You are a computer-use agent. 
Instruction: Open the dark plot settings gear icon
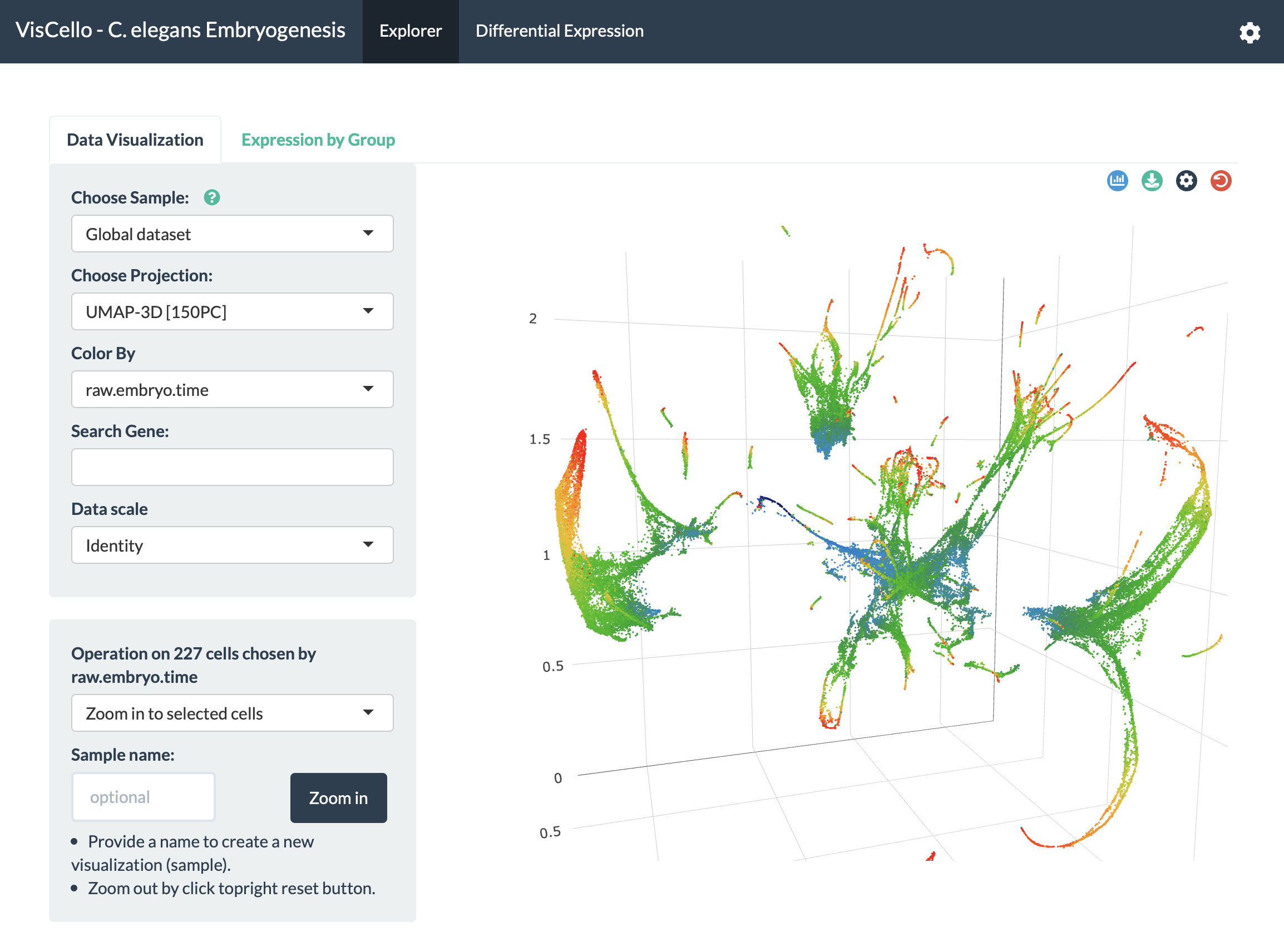1186,181
